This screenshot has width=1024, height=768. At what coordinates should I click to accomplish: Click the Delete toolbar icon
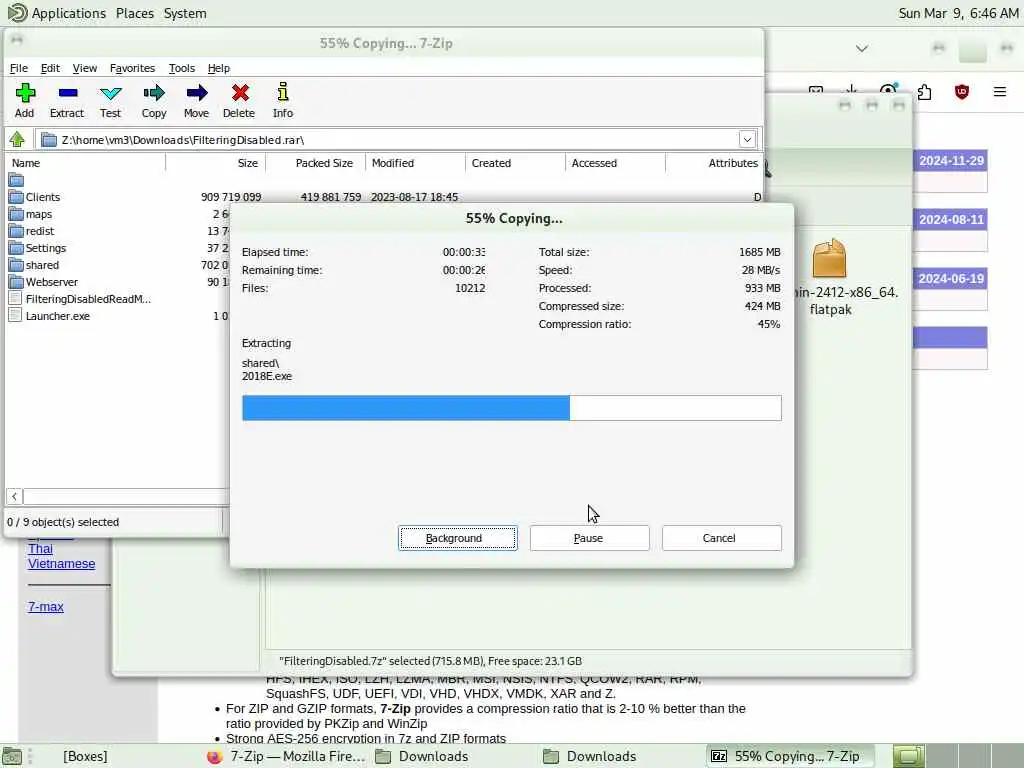tap(240, 93)
